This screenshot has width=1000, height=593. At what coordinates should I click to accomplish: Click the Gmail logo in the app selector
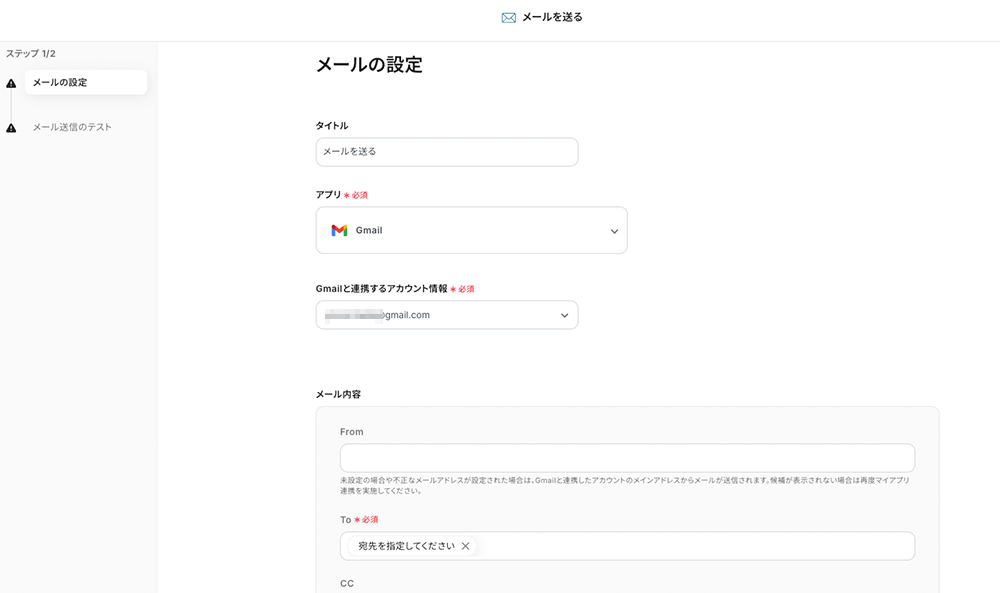coord(339,230)
